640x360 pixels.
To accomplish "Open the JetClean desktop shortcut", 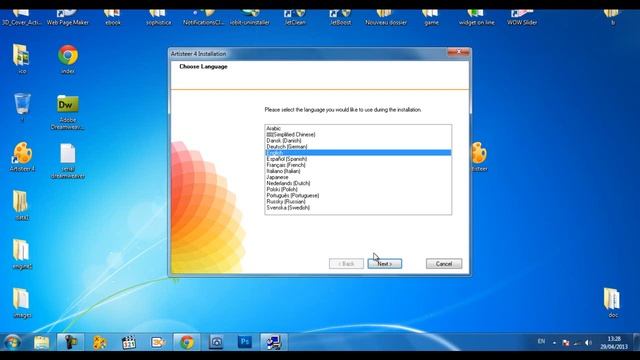I will (295, 18).
